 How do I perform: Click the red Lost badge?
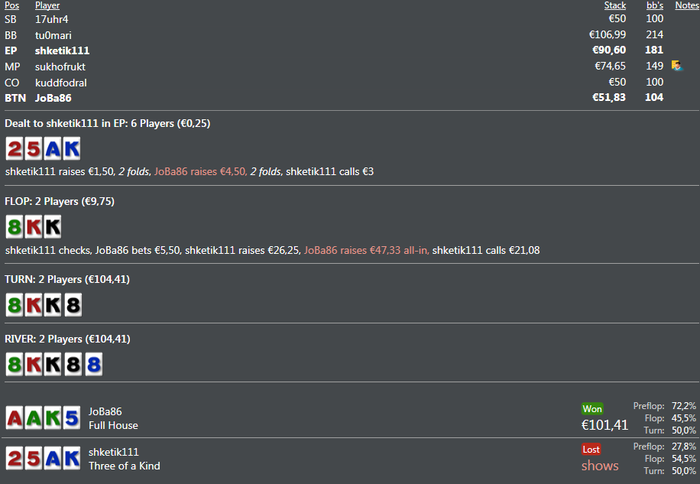[591, 449]
